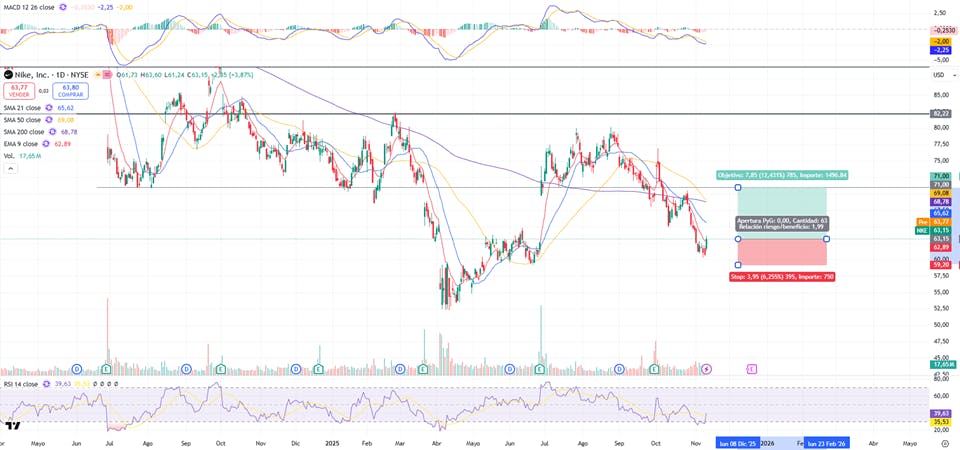Open the earnings E marker beneath April 2025 candles
Viewport: 960px width, 450px height.
tap(424, 369)
